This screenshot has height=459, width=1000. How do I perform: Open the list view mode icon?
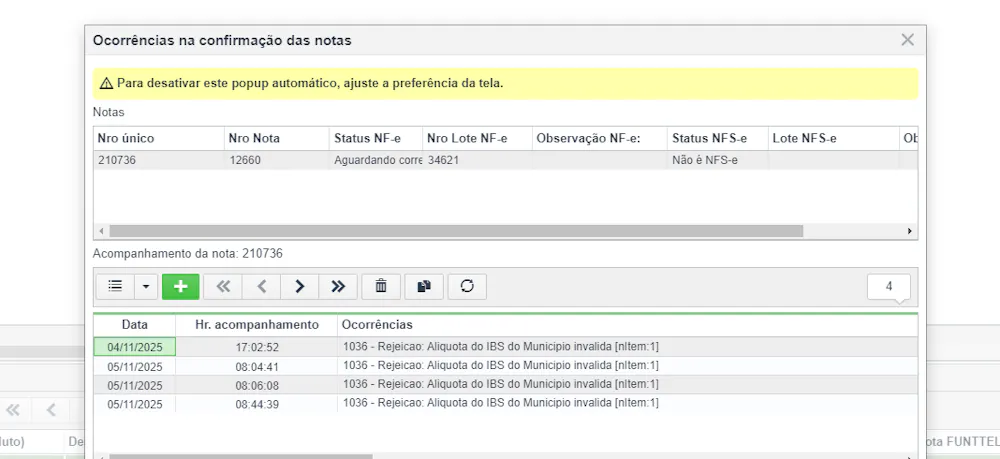tap(115, 286)
